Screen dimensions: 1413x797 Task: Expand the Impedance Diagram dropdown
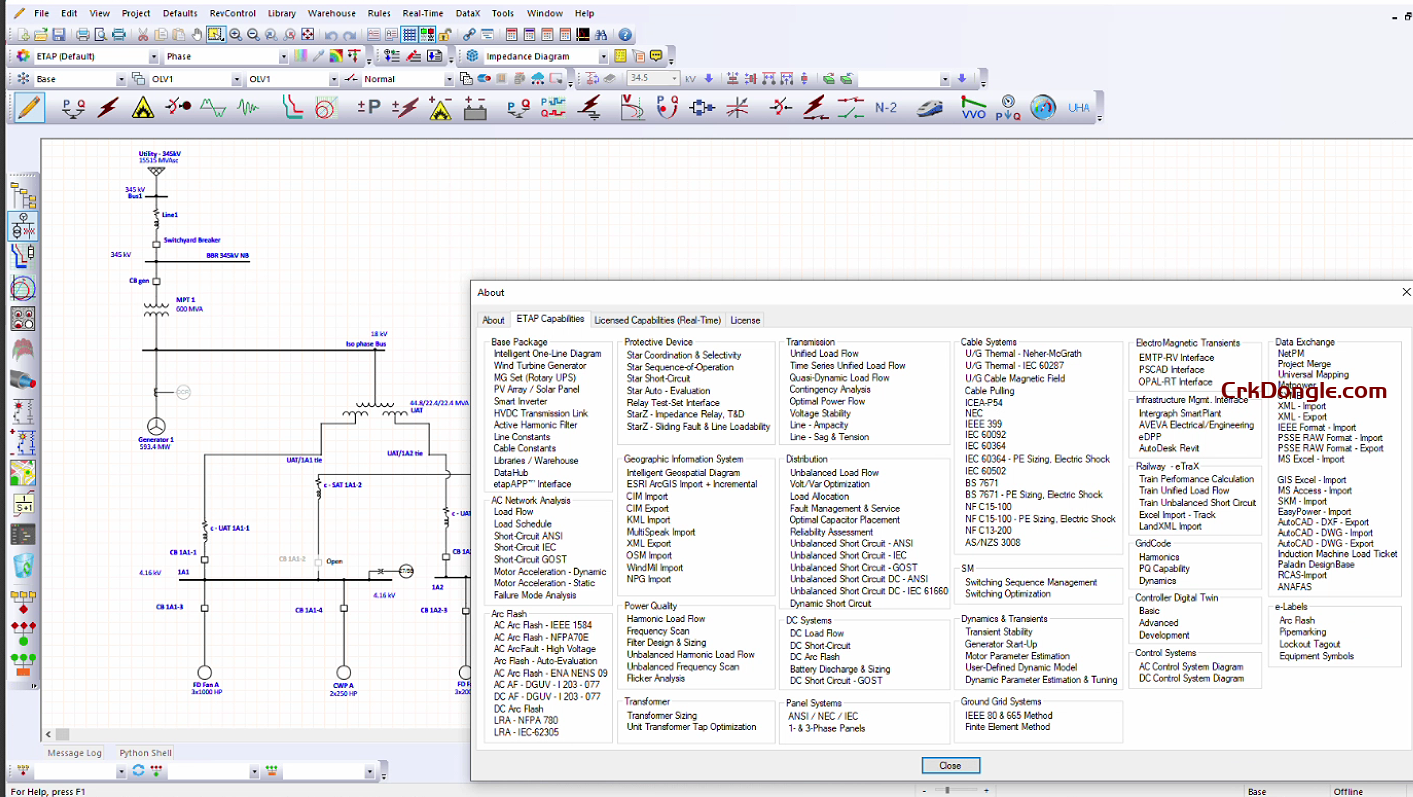pos(603,57)
